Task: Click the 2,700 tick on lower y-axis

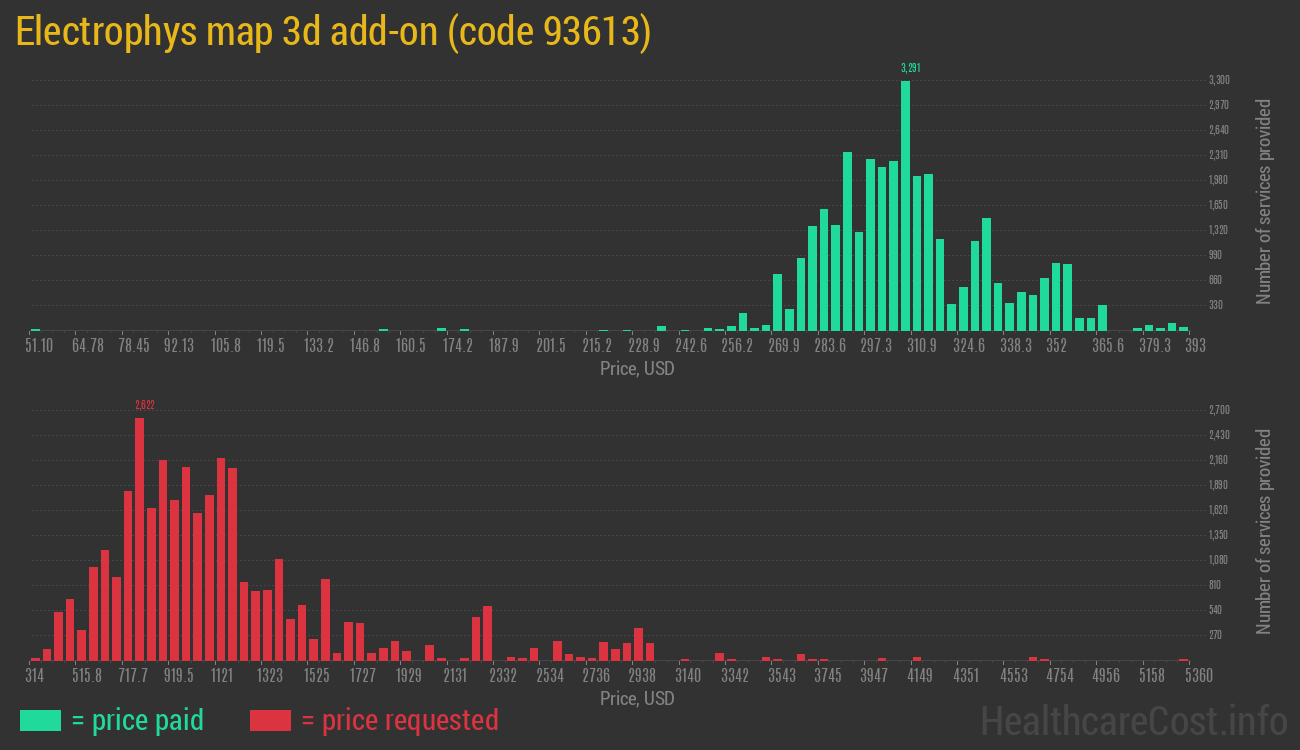Action: click(1219, 410)
